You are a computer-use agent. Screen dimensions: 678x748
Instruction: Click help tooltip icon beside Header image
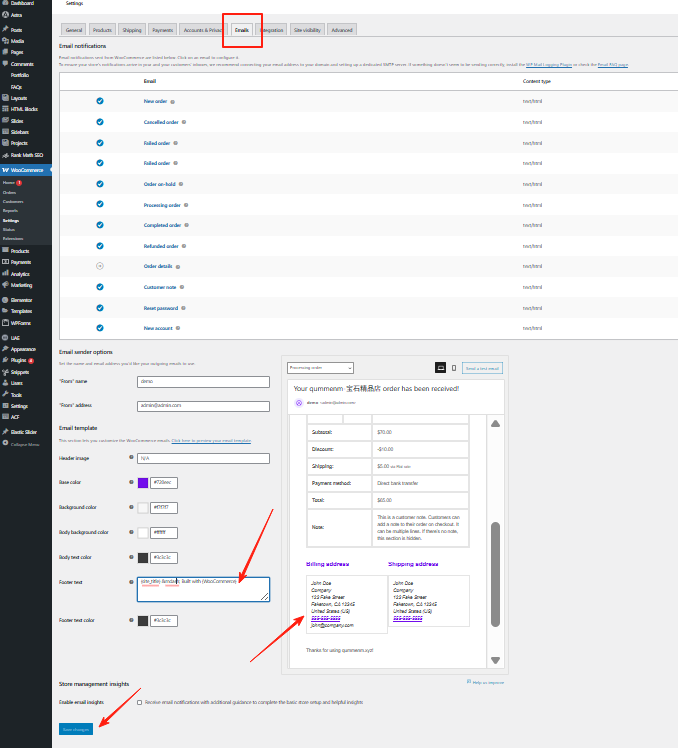pos(131,457)
